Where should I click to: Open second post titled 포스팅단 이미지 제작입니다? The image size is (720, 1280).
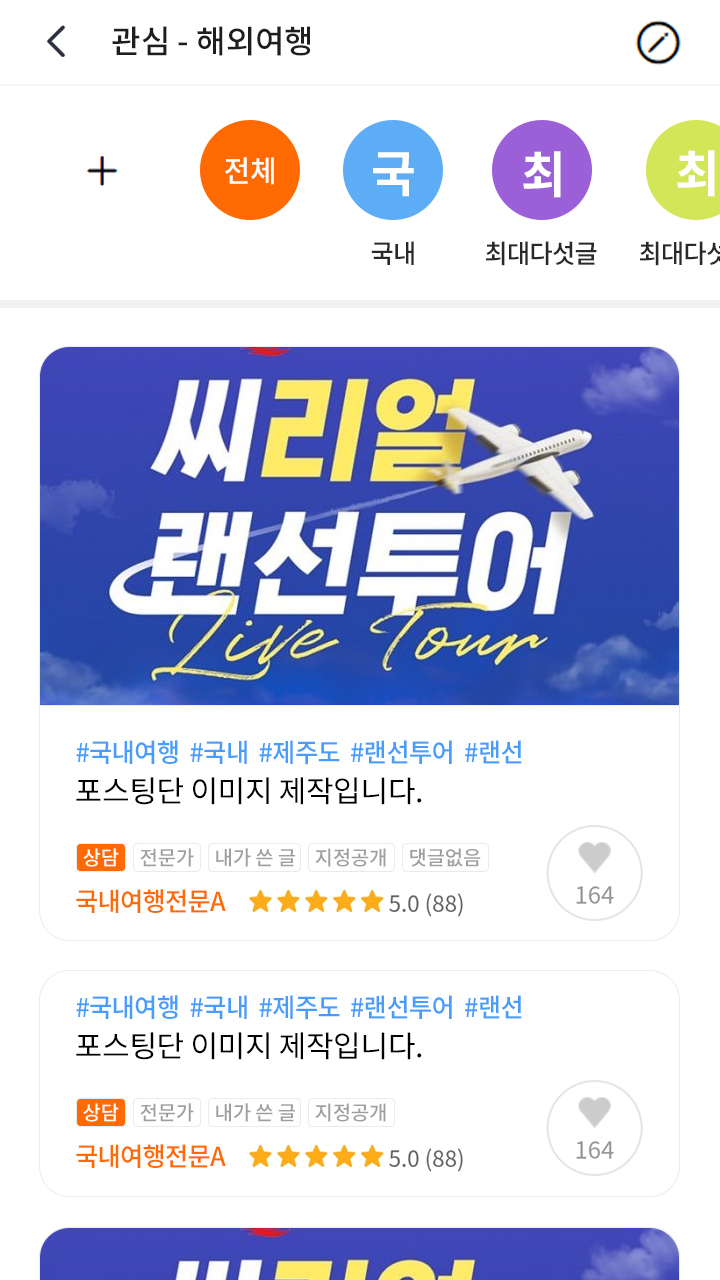coord(249,1047)
